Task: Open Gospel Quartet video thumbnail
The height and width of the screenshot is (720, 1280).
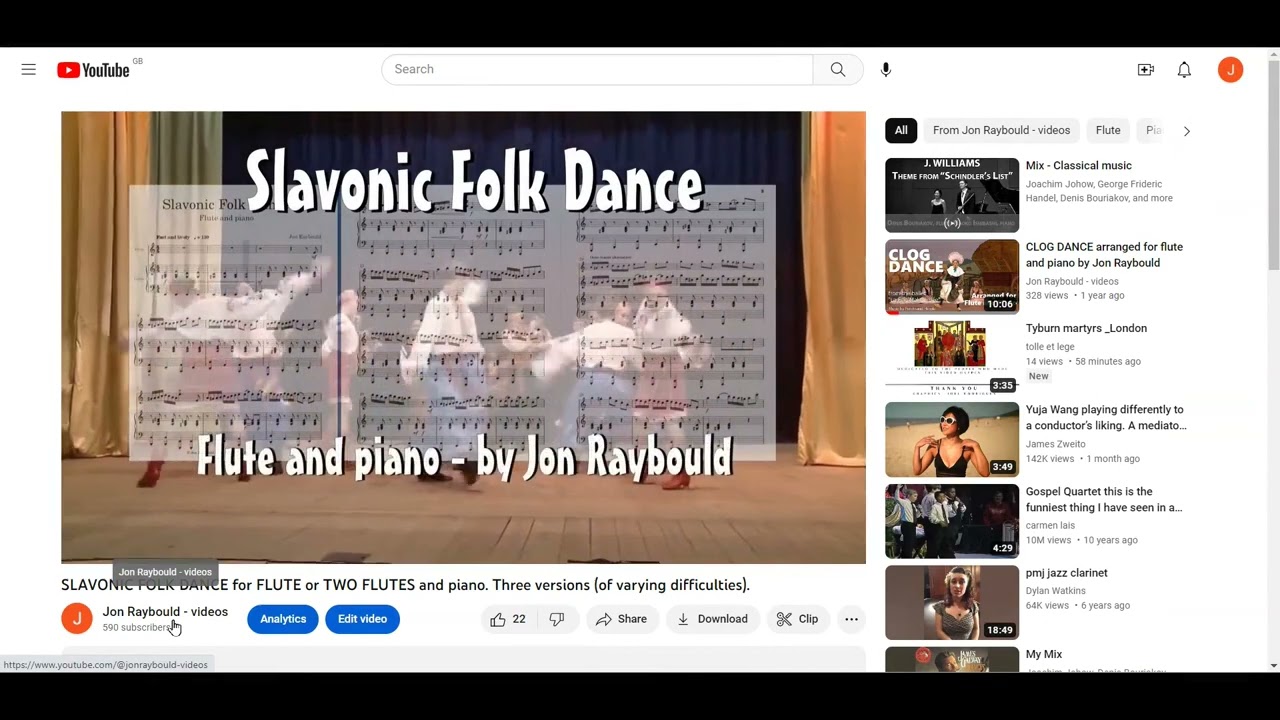Action: point(952,521)
